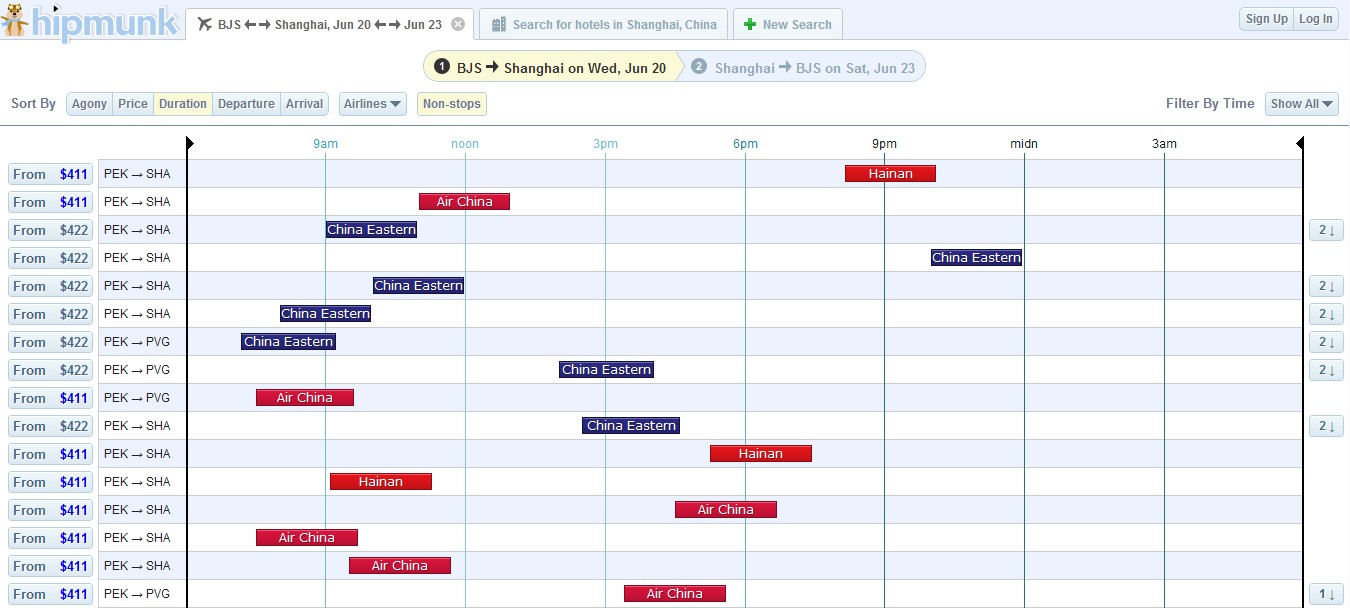1350x608 pixels.
Task: Select the Hainan morning flight bar starting at 9am
Action: pyautogui.click(x=381, y=482)
